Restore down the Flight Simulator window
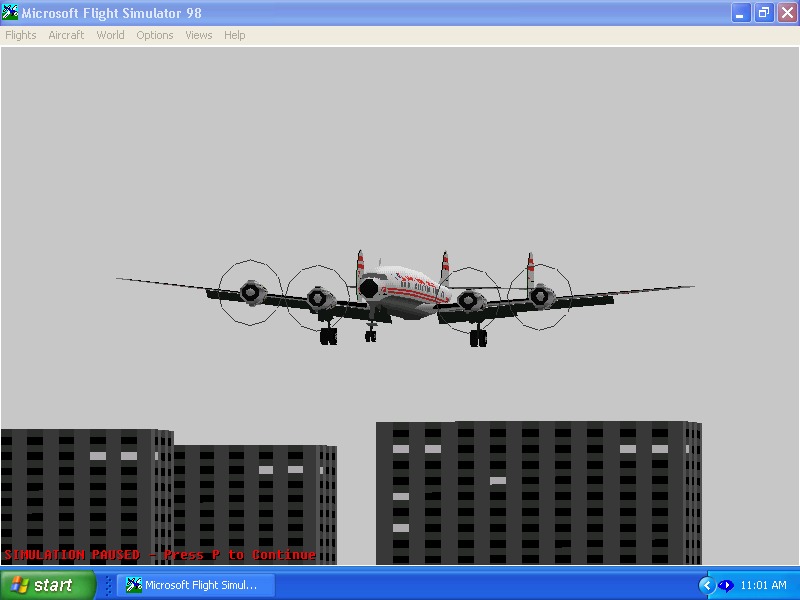Image resolution: width=800 pixels, height=600 pixels. [x=764, y=13]
